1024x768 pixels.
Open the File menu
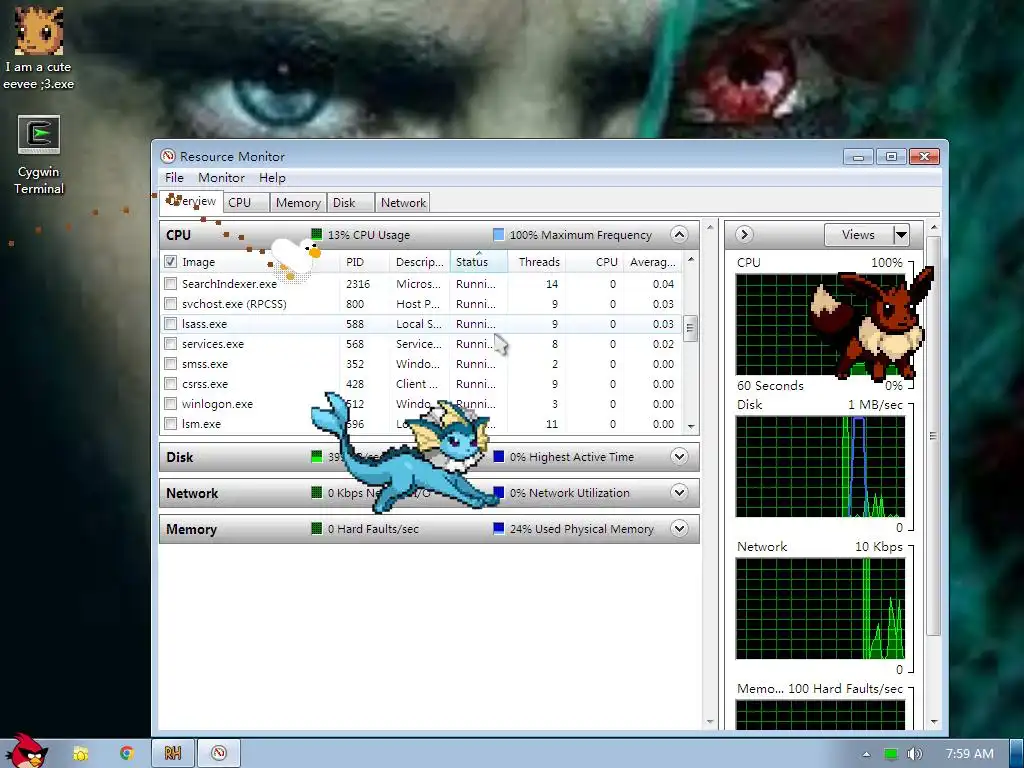(174, 178)
